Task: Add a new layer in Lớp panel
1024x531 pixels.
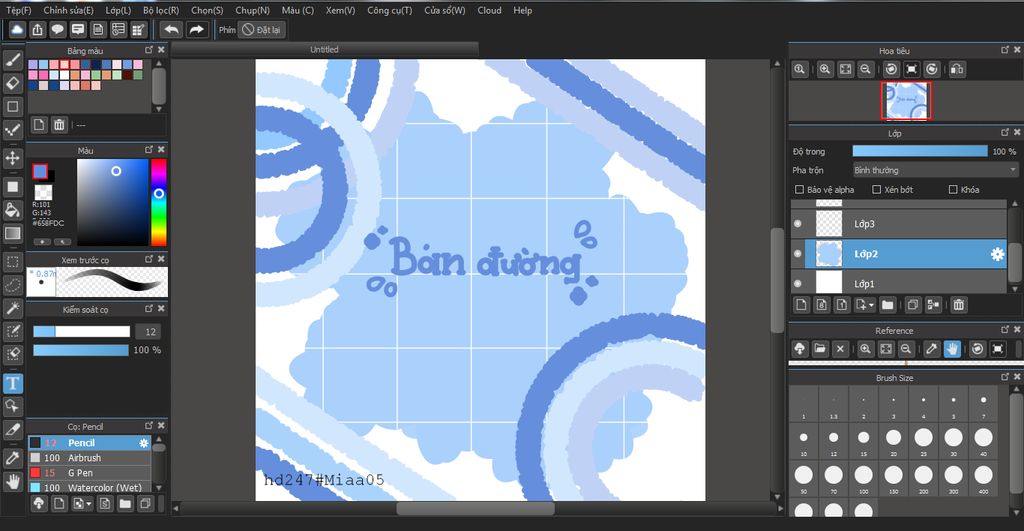Action: [x=801, y=304]
